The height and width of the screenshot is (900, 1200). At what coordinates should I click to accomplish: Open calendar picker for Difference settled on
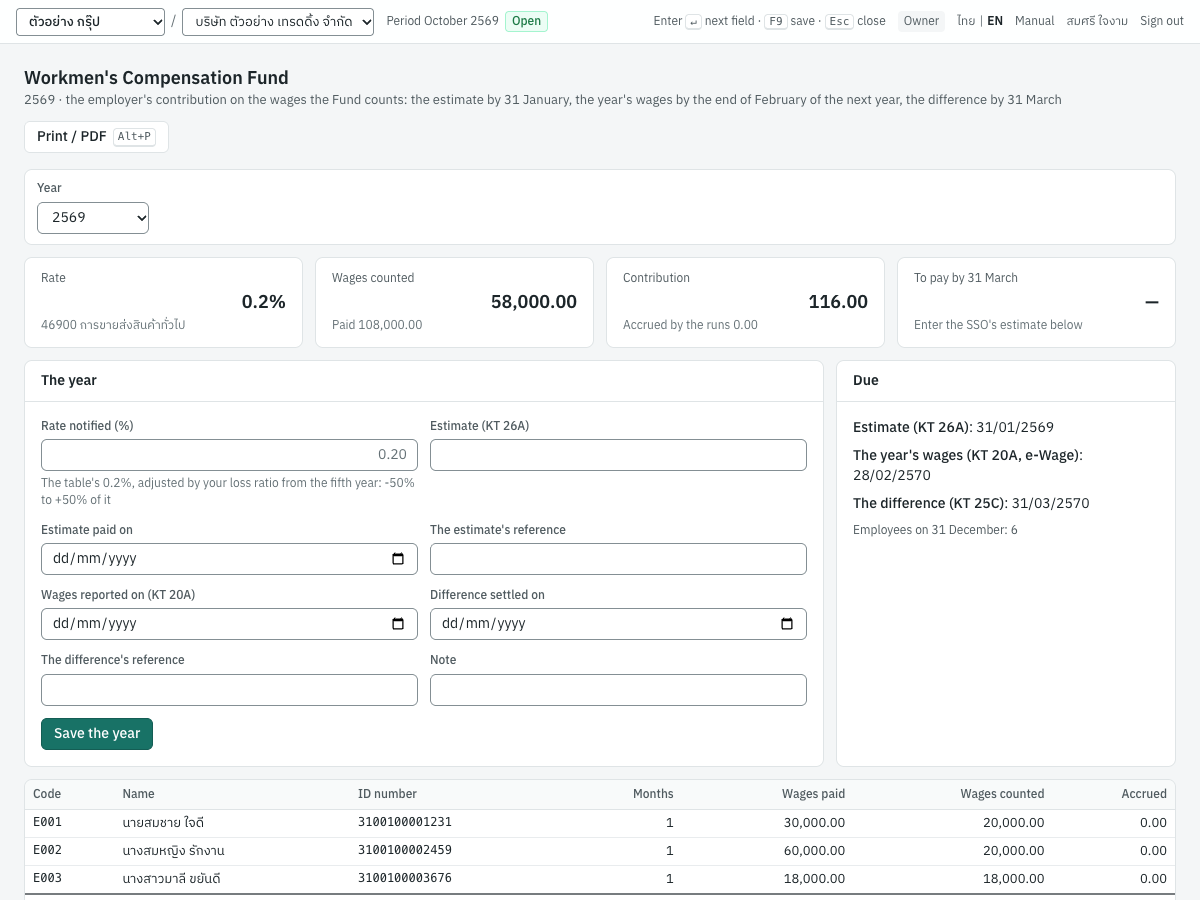pos(787,624)
